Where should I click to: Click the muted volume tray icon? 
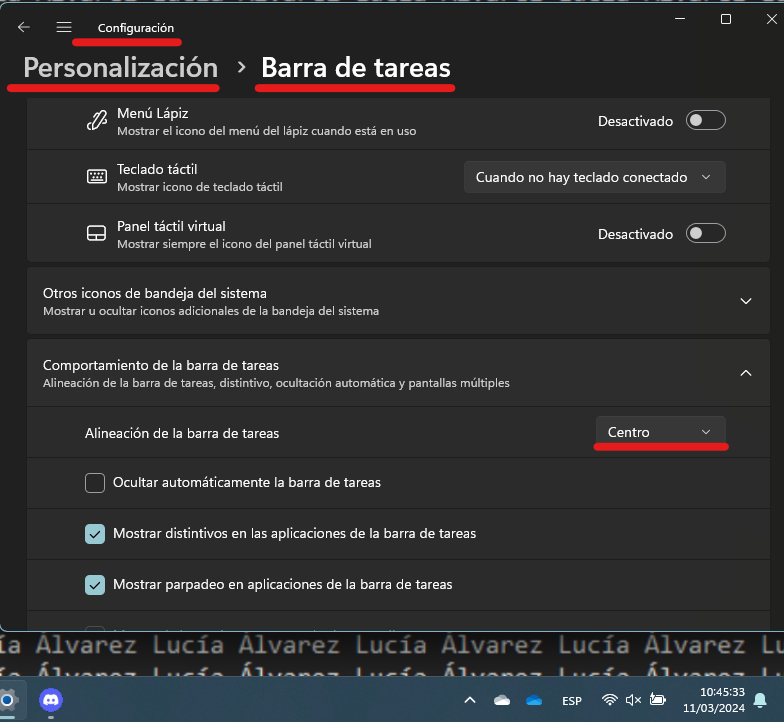point(633,700)
